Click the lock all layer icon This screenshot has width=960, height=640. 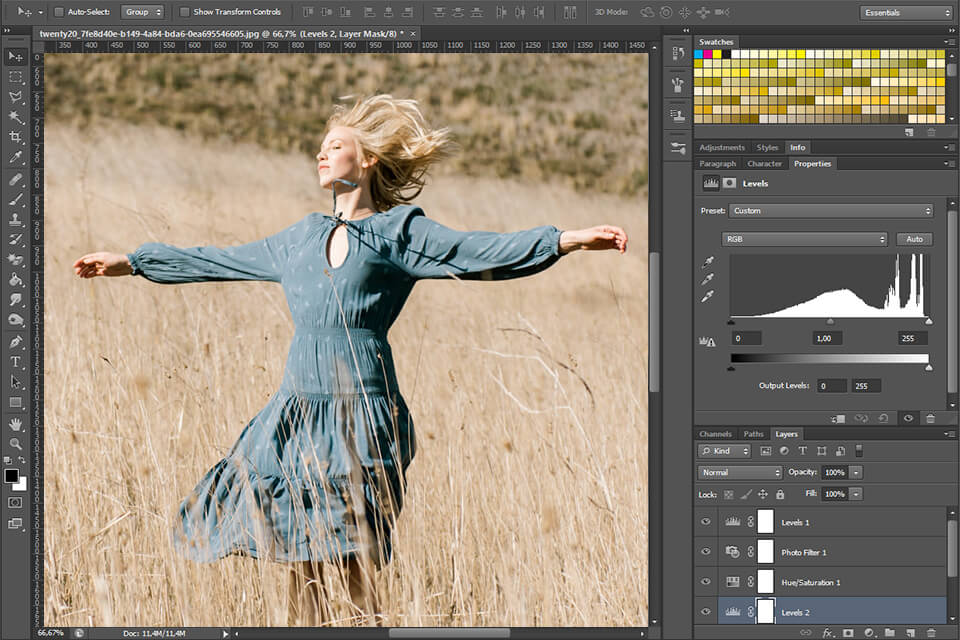(x=781, y=494)
